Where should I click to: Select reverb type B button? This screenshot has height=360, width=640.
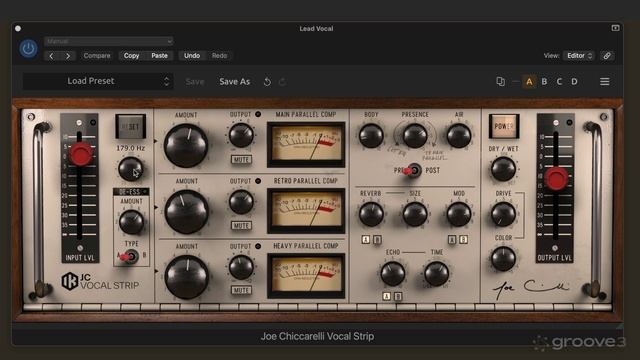377,240
